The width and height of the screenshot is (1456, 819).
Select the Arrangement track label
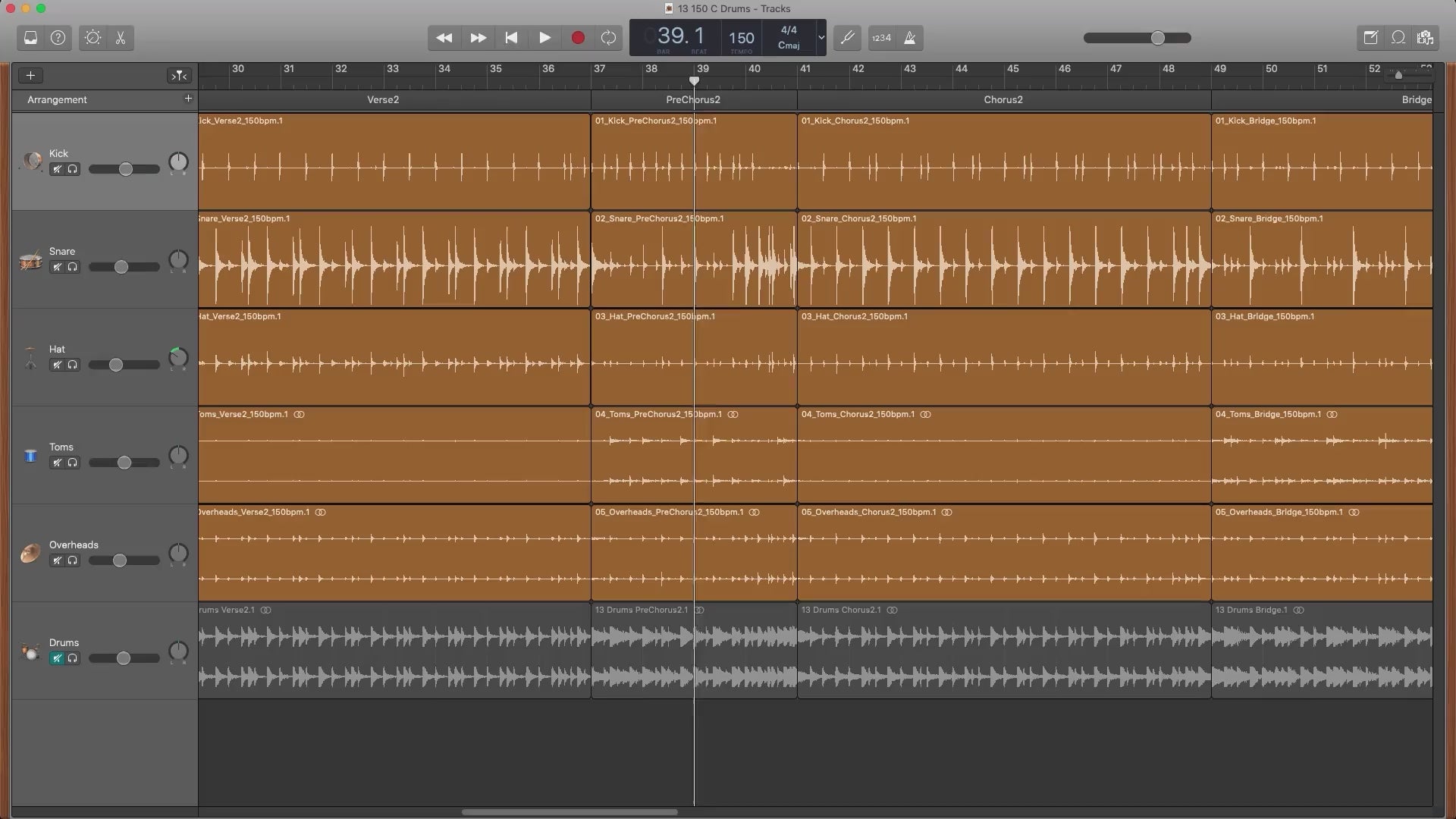coord(57,99)
